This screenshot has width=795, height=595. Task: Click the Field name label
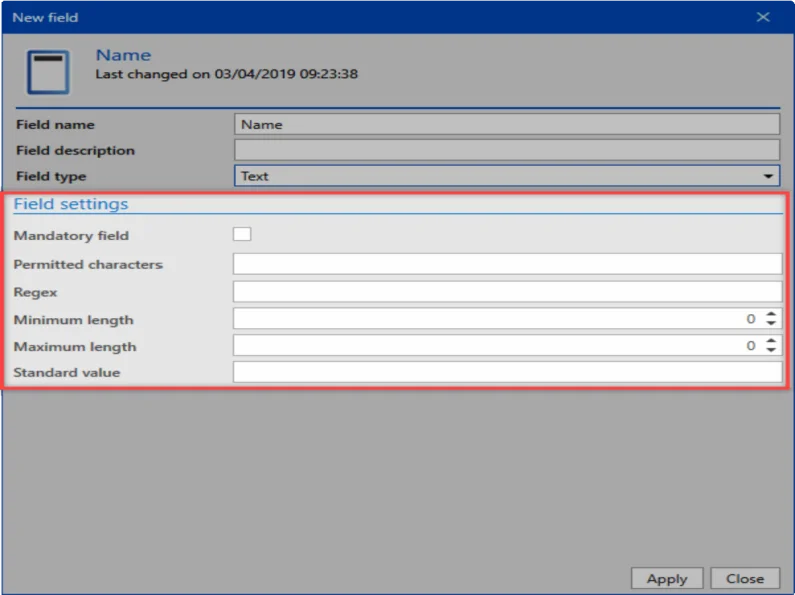point(55,125)
